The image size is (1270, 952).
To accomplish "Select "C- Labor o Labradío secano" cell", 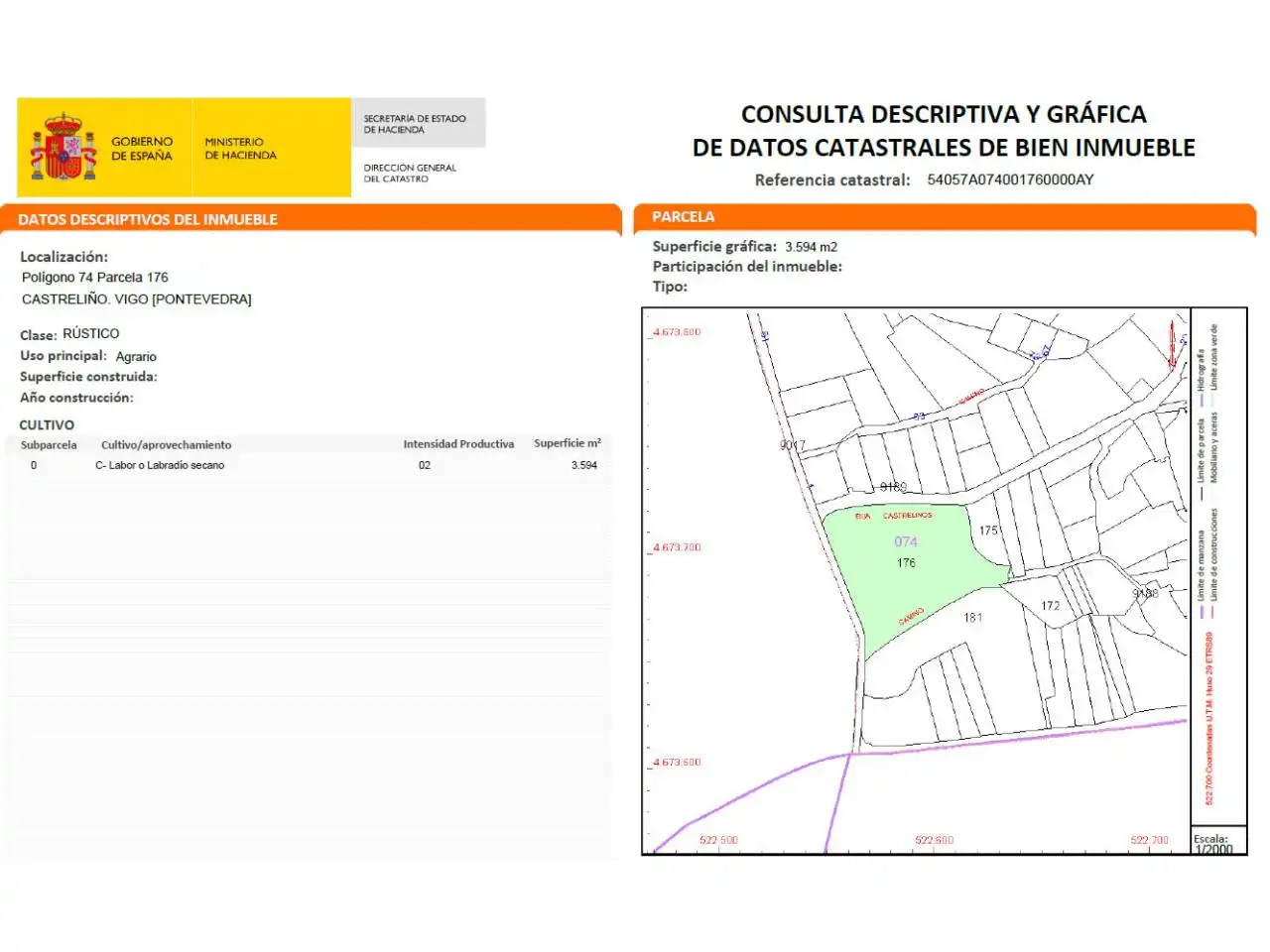I will pyautogui.click(x=160, y=465).
